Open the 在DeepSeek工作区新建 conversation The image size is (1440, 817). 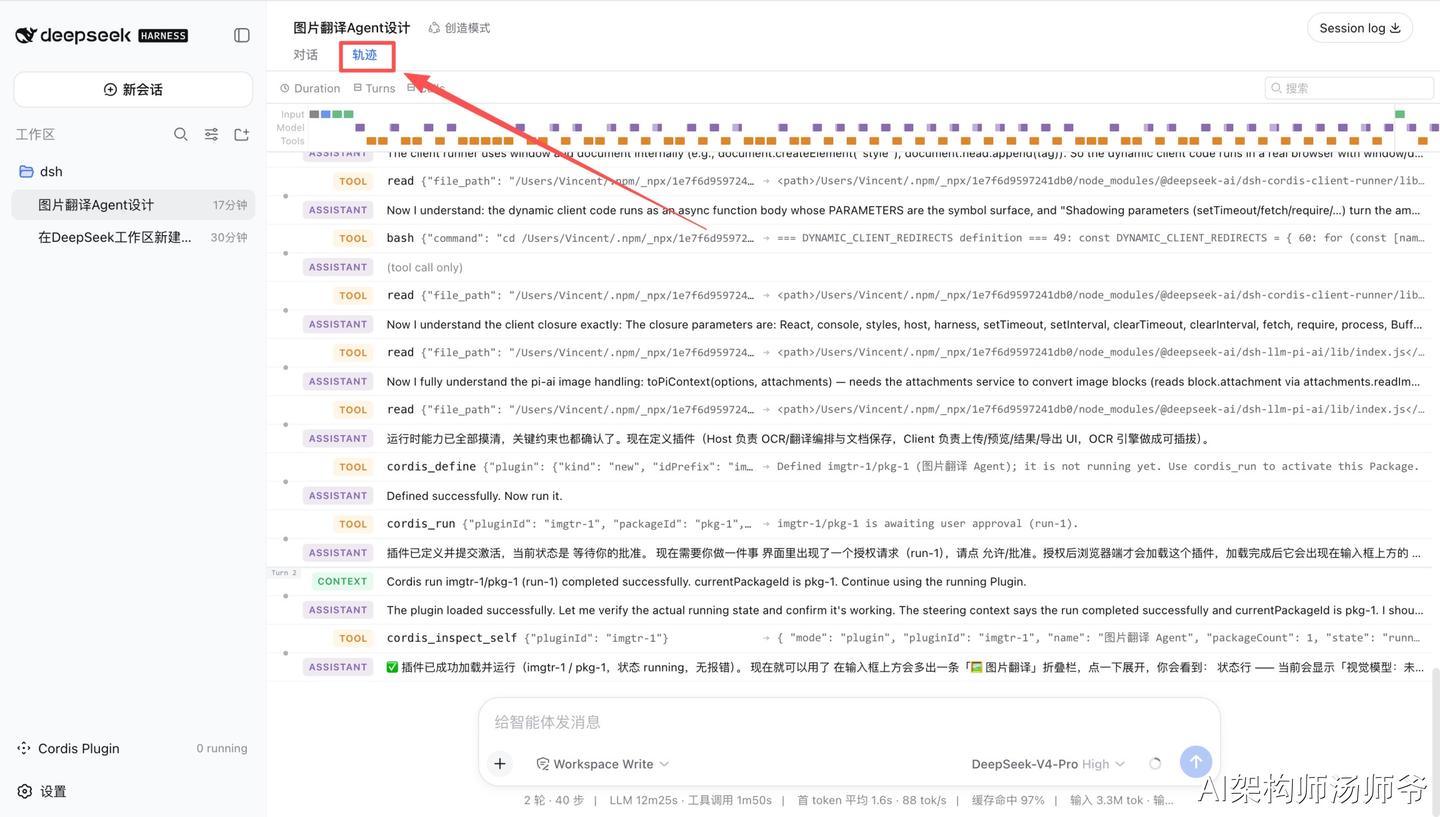[133, 237]
